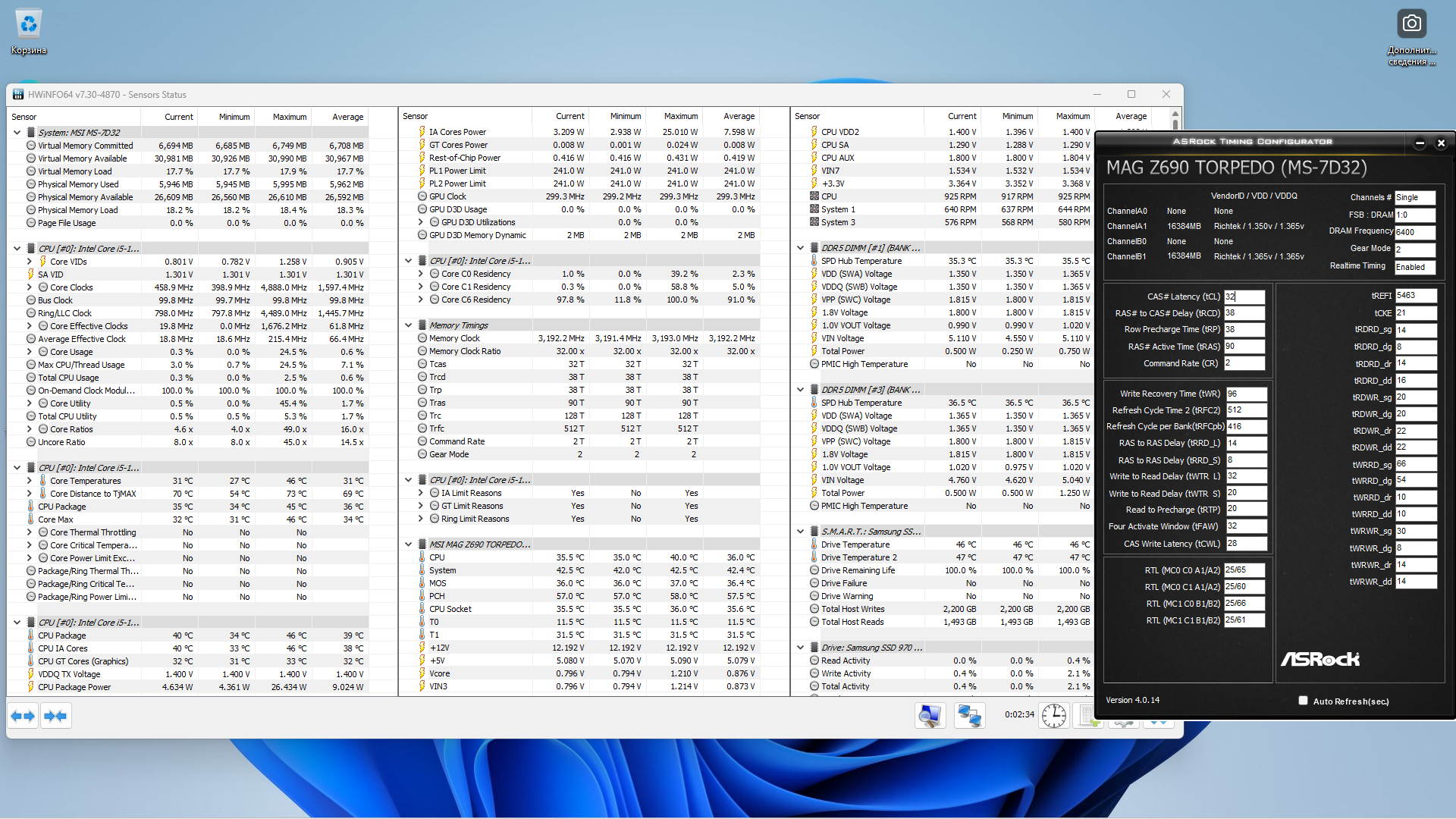Screen dimensions: 1456x819
Task: Minimize ASRock Timing Configurator window
Action: point(1420,143)
